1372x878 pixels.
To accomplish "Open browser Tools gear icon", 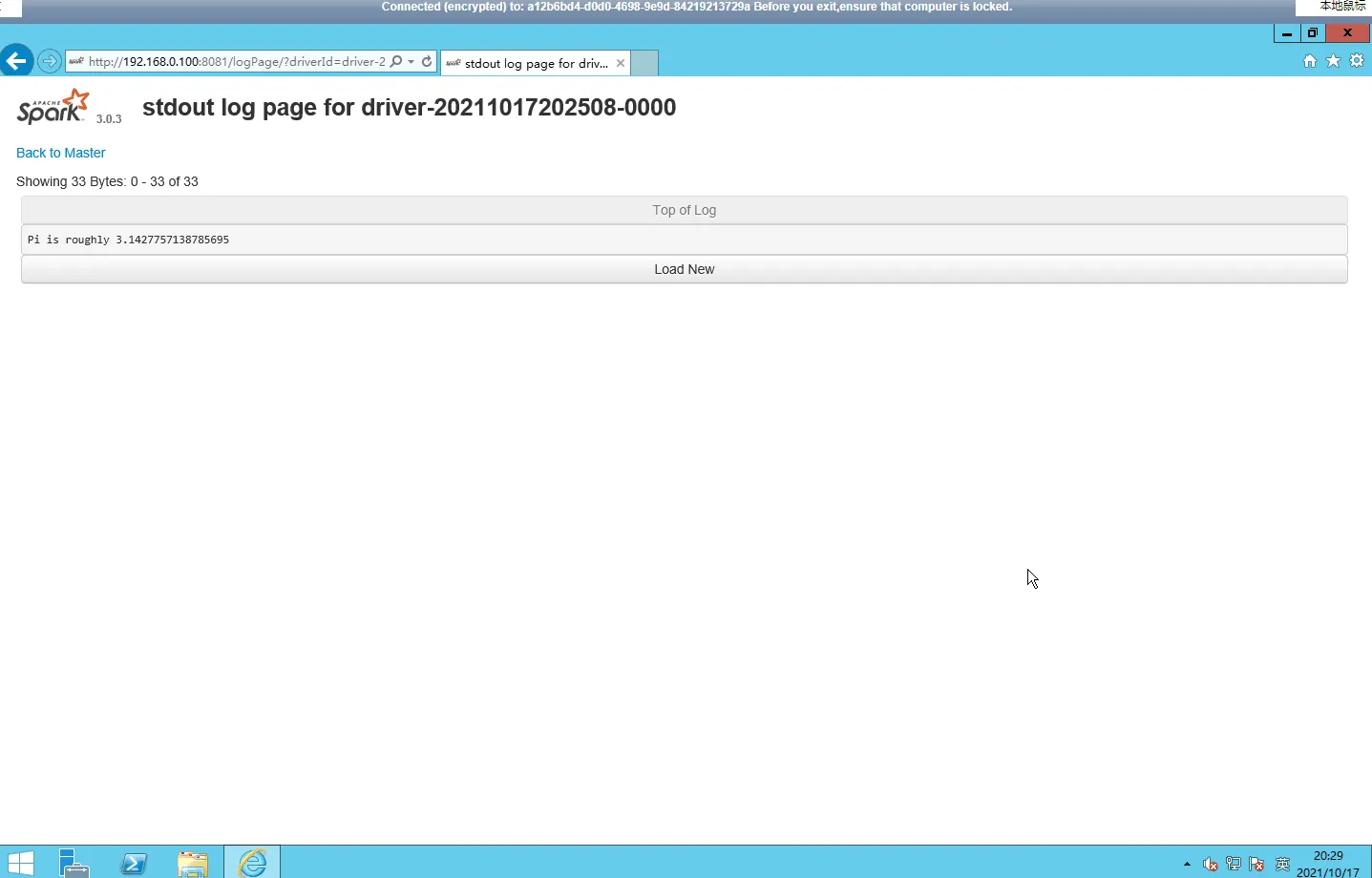I will point(1357,61).
